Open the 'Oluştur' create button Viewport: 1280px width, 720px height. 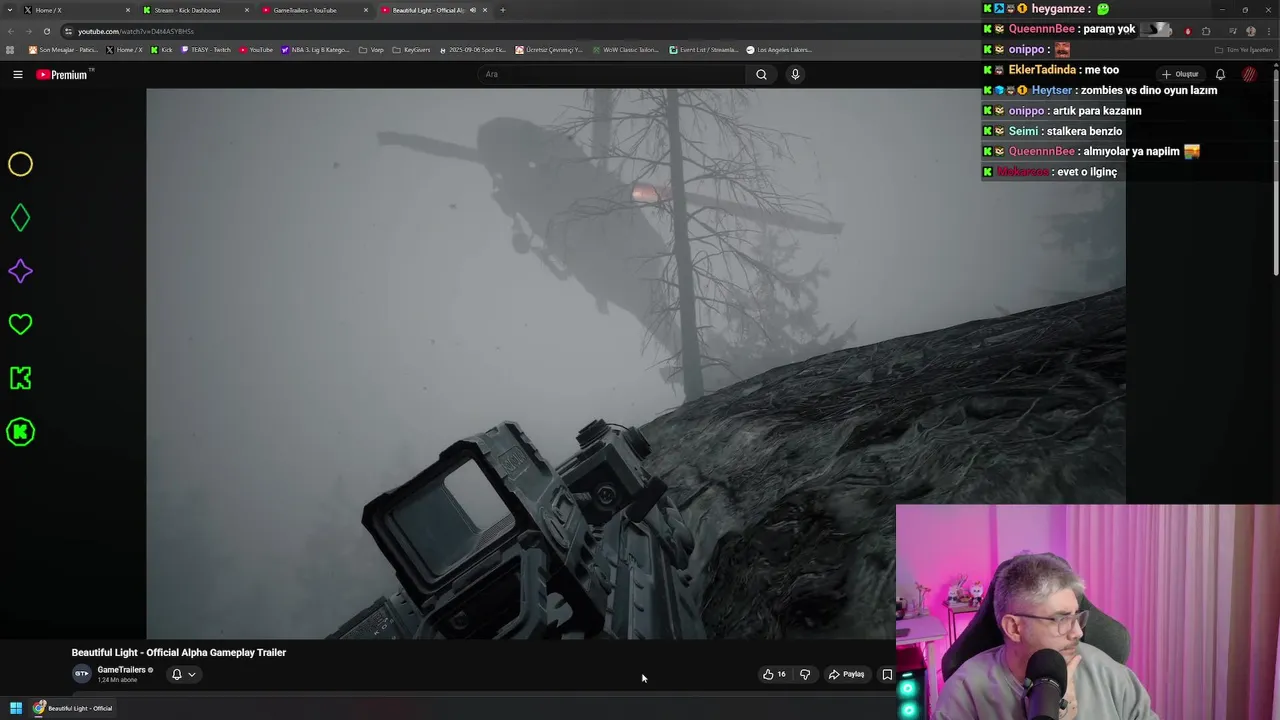click(x=1180, y=74)
